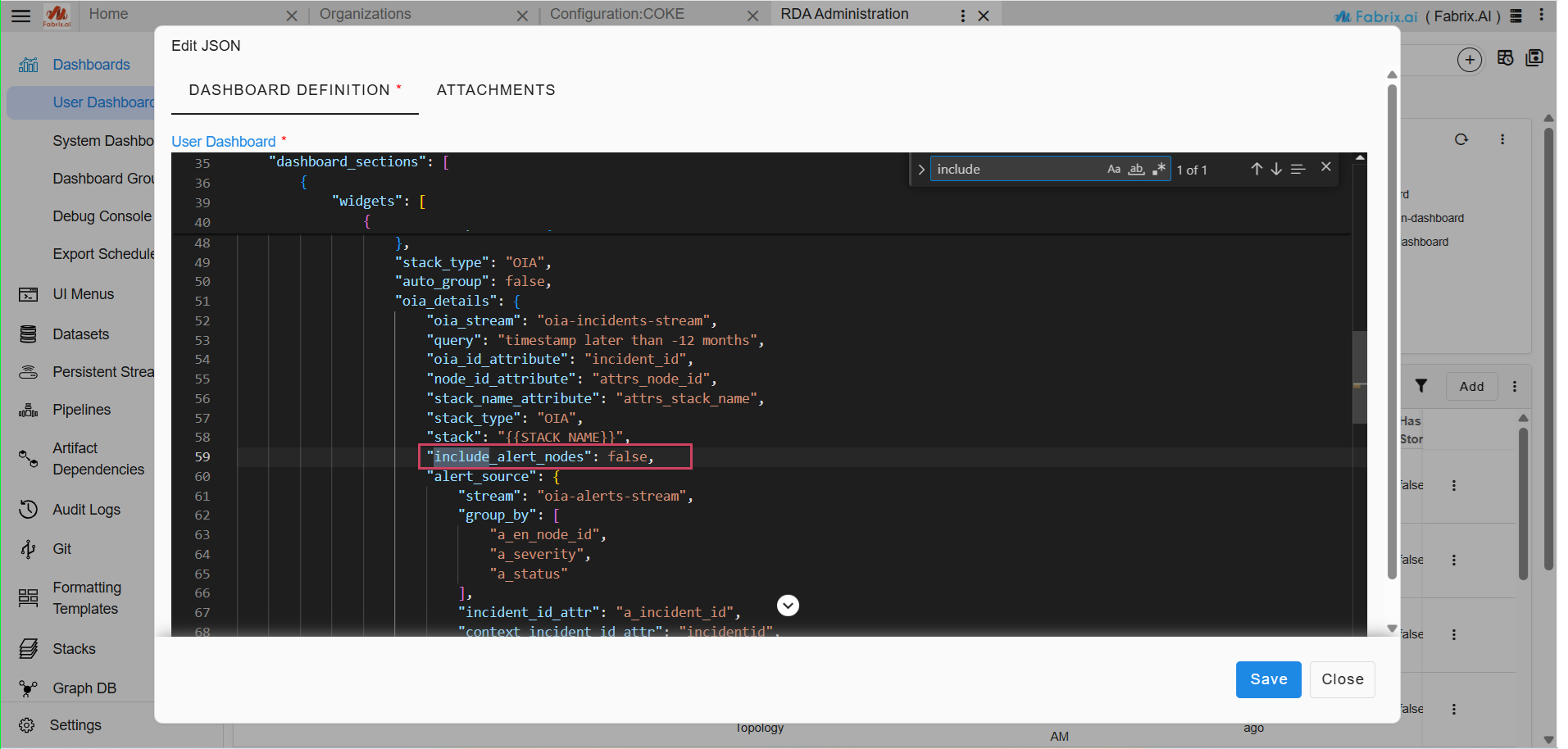Image resolution: width=1568 pixels, height=749 pixels.
Task: Click the Add button in the right panel
Action: [x=1471, y=386]
